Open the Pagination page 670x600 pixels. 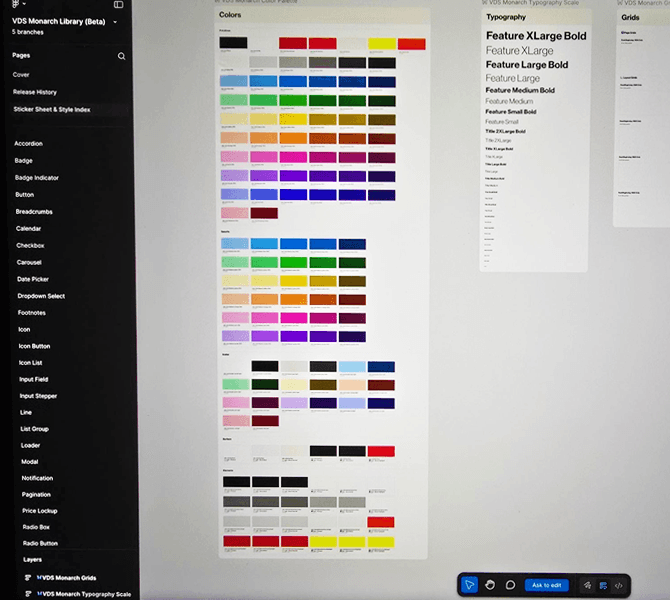coord(36,494)
